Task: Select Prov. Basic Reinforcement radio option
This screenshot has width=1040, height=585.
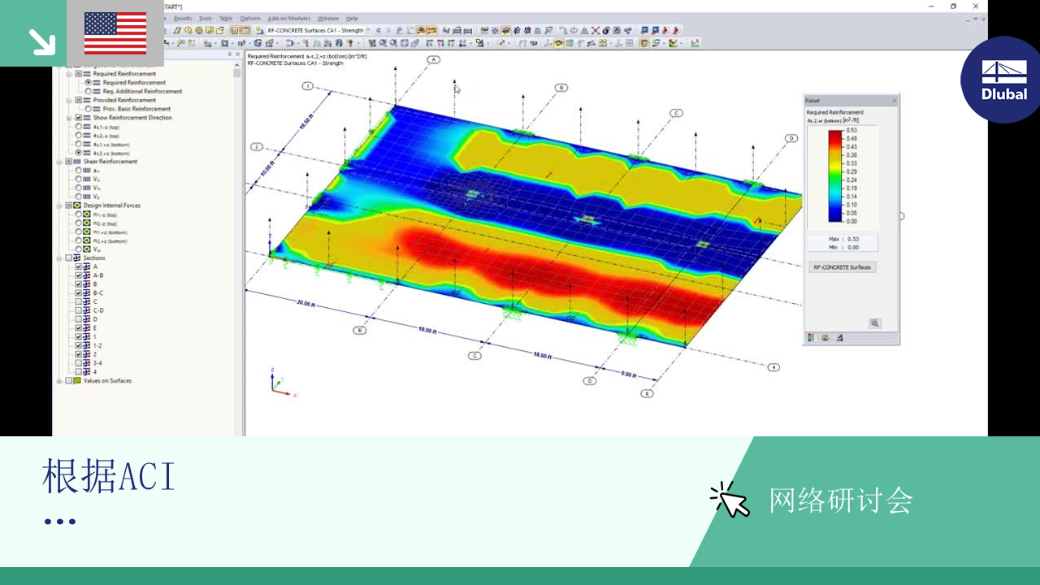Action: tap(88, 108)
